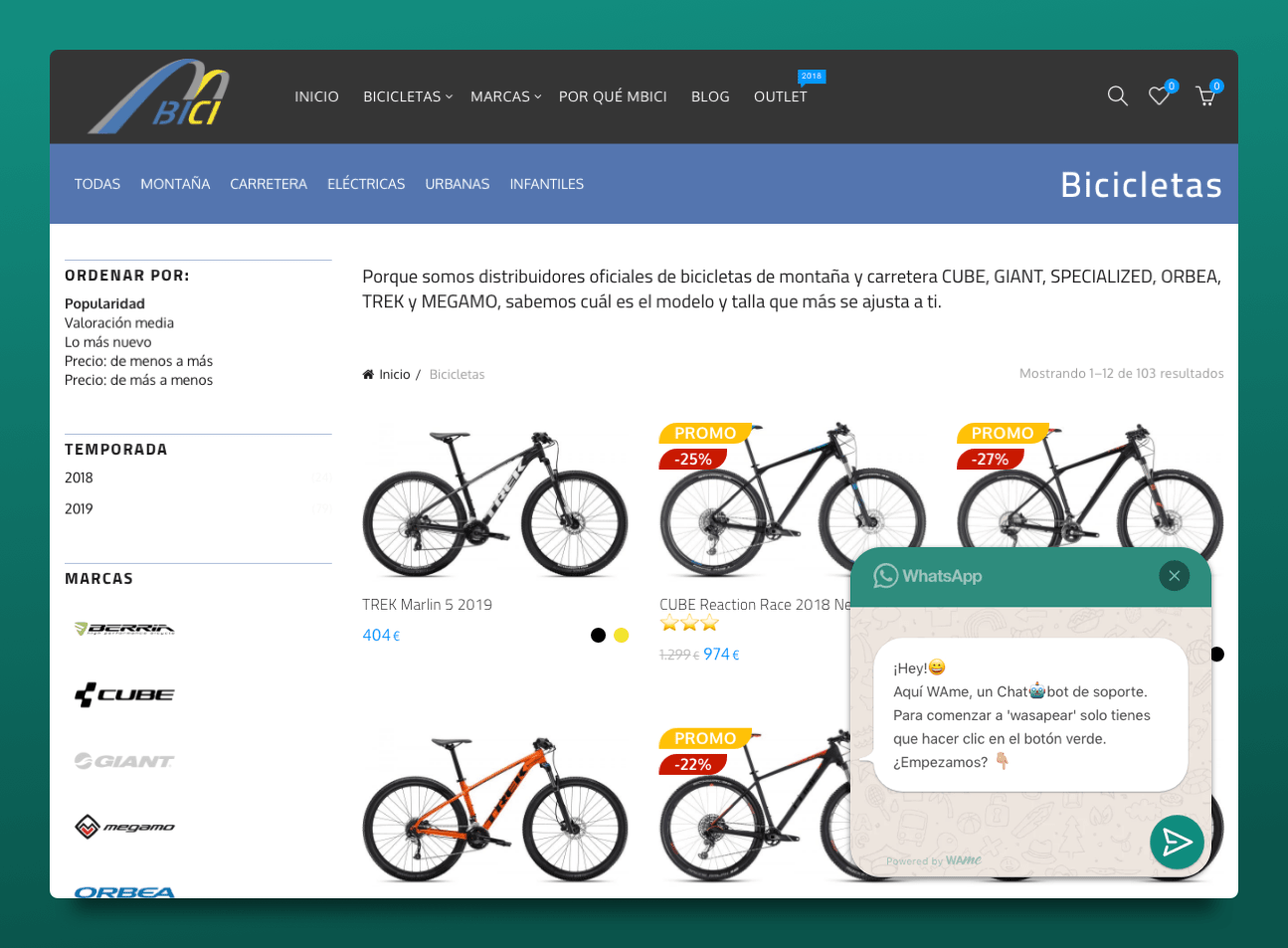Filter by the CUBE brand logo
Viewport: 1288px width, 948px height.
click(124, 694)
